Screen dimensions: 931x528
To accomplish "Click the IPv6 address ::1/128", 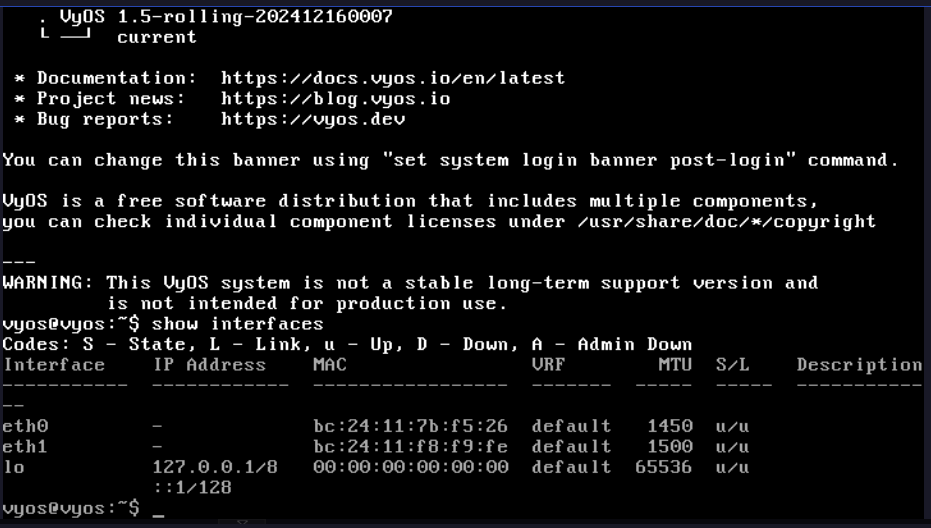I will [x=192, y=487].
